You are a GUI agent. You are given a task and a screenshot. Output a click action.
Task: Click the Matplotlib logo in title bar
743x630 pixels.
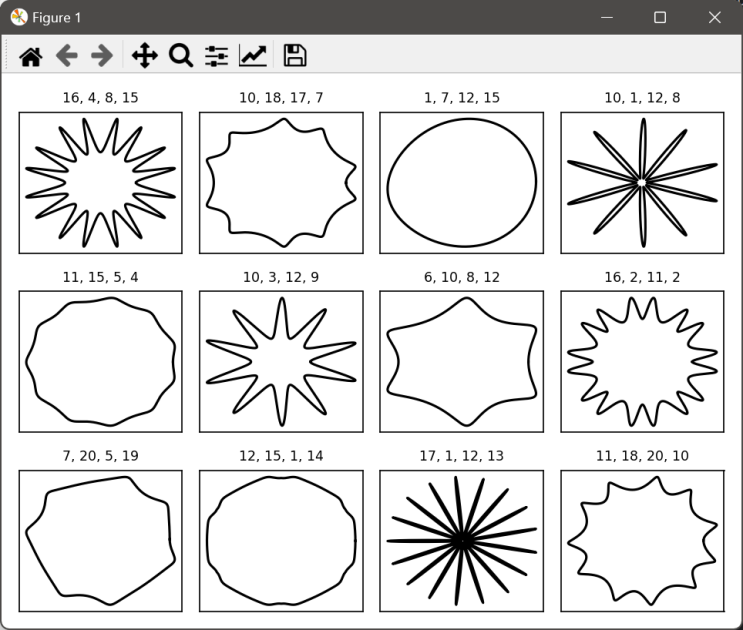pyautogui.click(x=19, y=18)
